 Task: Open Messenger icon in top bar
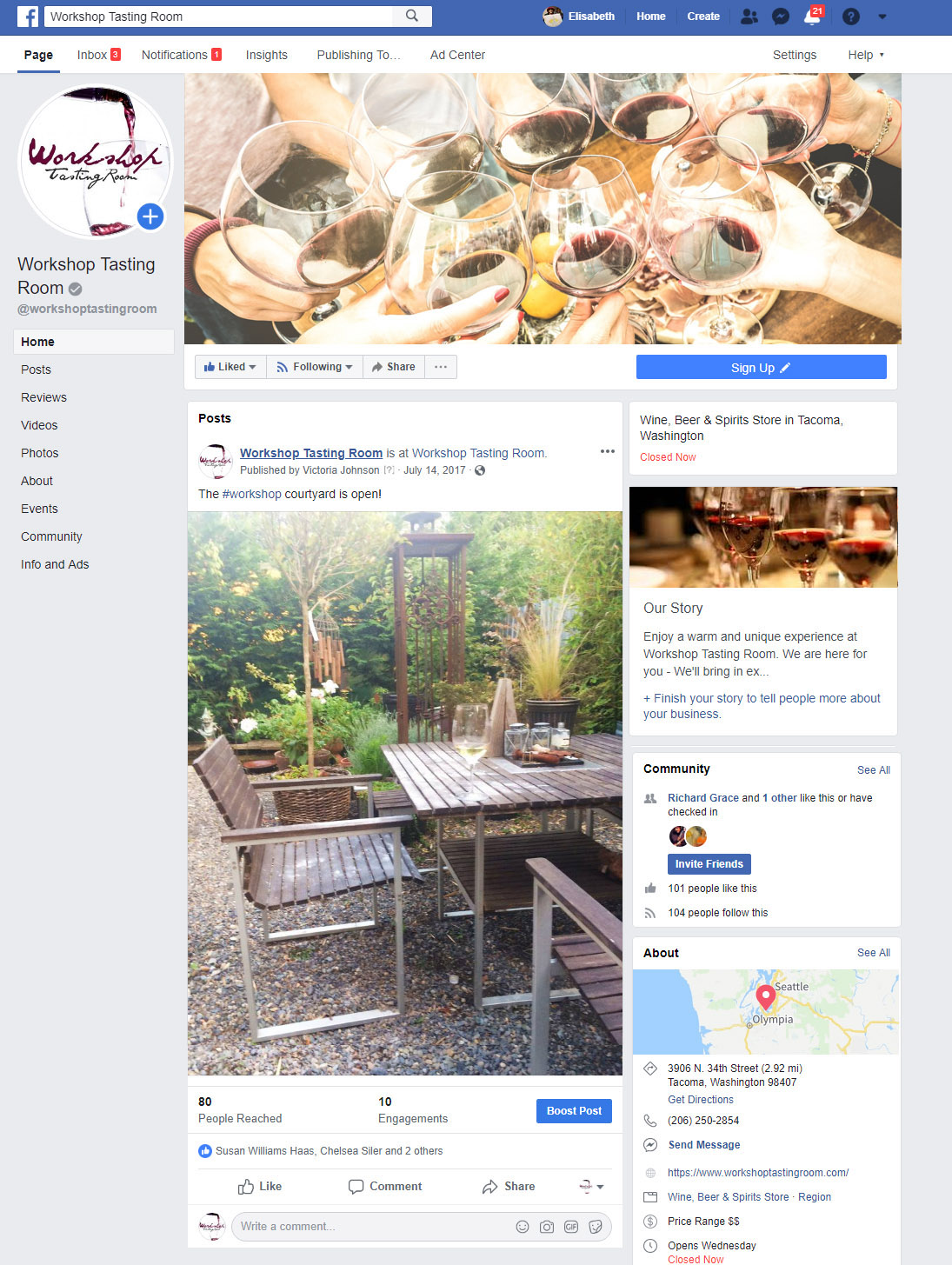point(781,17)
